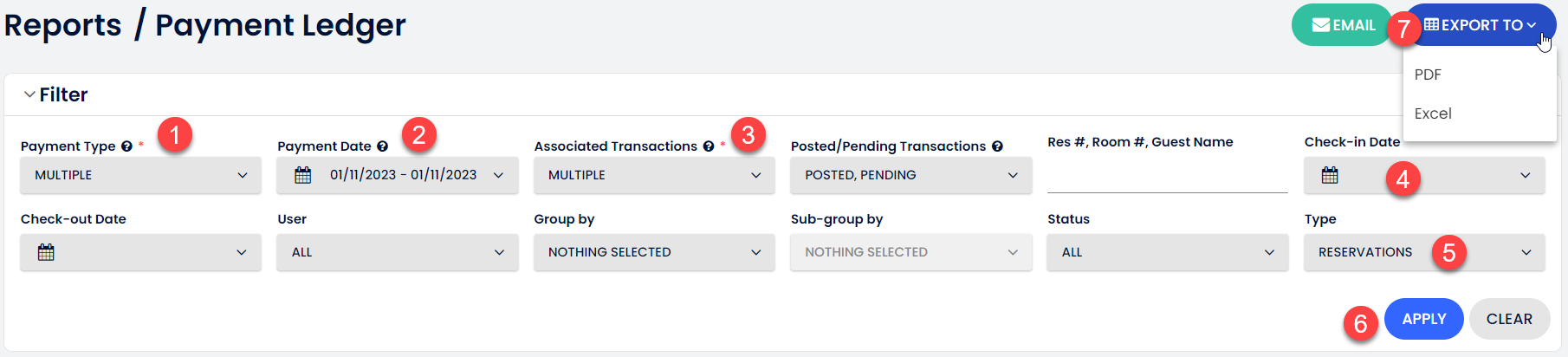1568x357 pixels.
Task: Choose Excel from the export menu
Action: click(x=1433, y=114)
